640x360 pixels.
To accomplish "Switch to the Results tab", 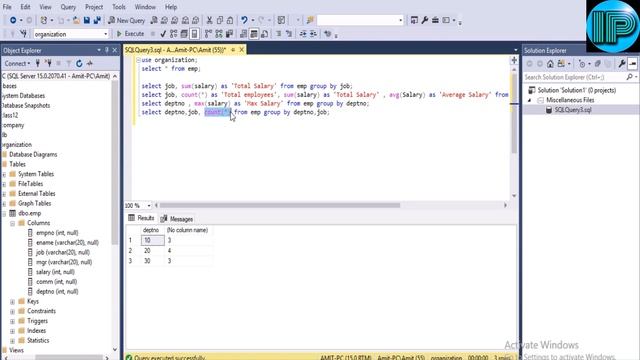I will (x=141, y=218).
